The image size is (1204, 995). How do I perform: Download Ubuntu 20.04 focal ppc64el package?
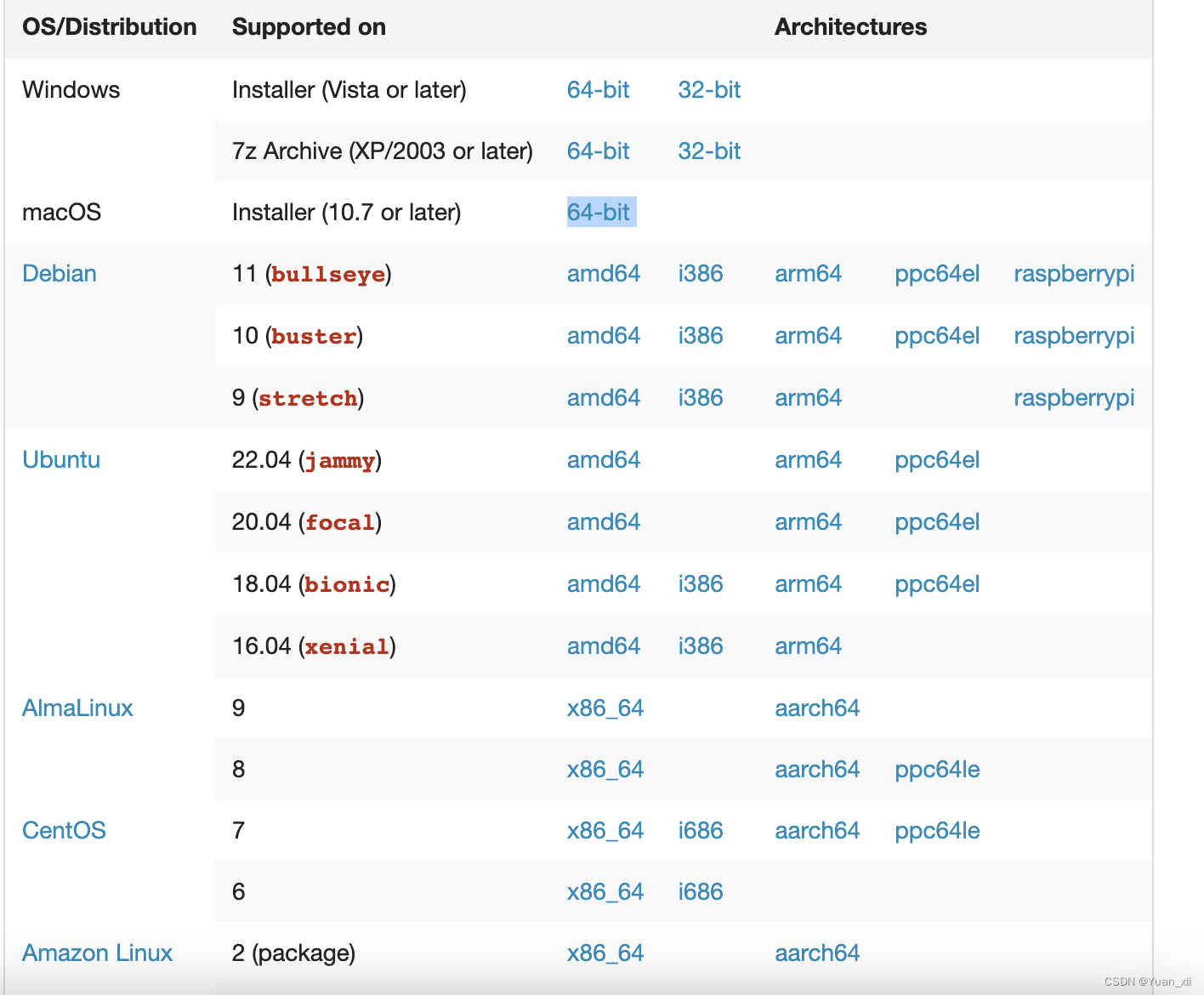click(x=937, y=522)
